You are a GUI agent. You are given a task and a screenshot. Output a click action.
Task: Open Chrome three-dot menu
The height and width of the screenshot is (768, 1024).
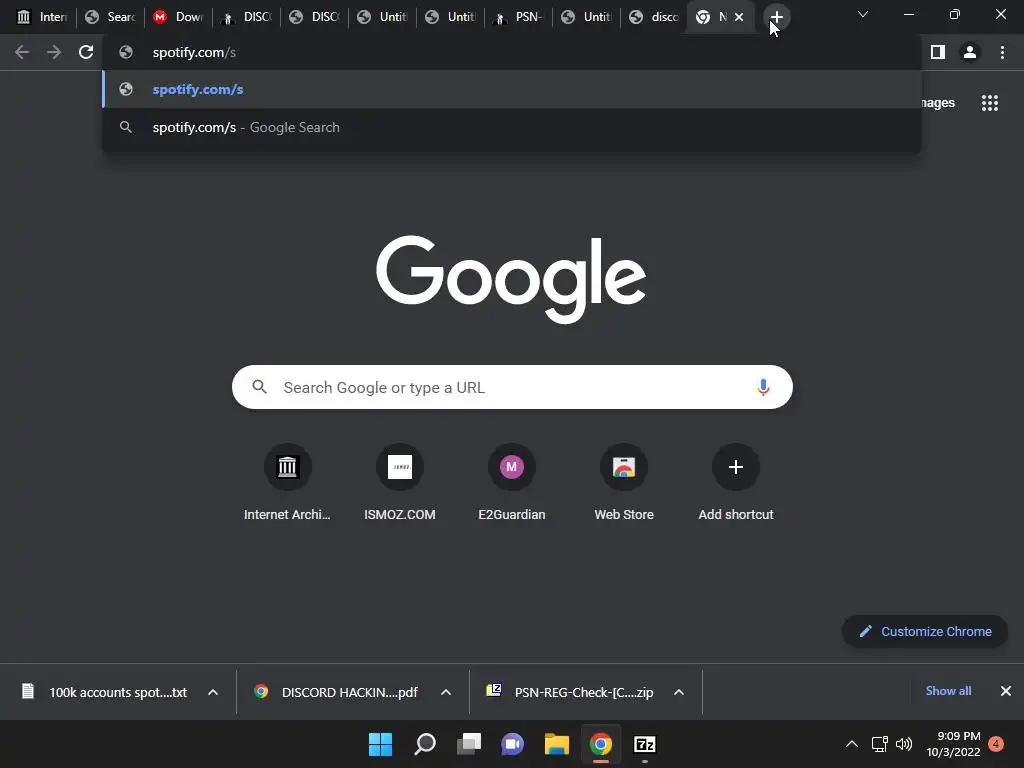coord(1002,52)
